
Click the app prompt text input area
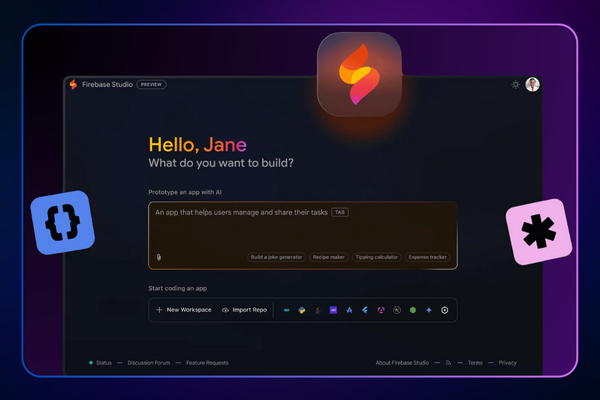[x=300, y=230]
